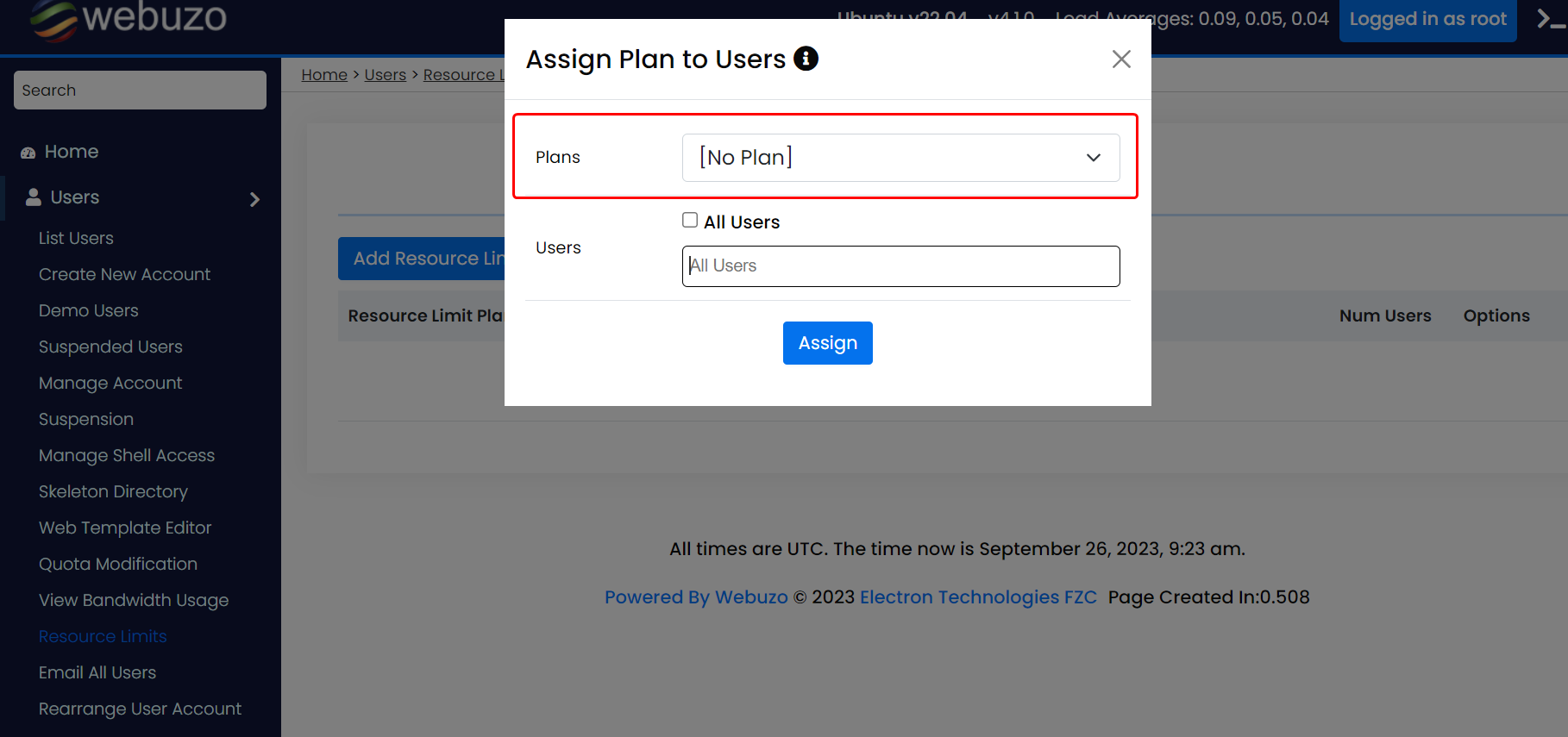Go to Create New Account

pyautogui.click(x=124, y=274)
